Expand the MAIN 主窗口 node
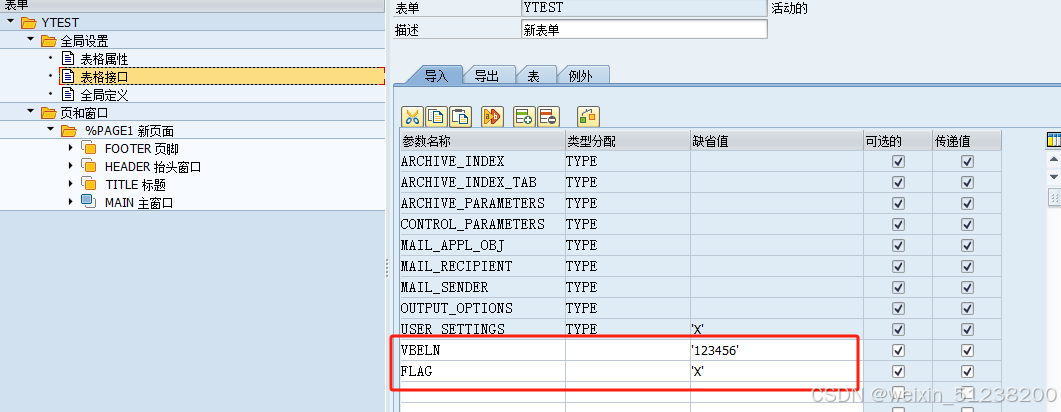This screenshot has width=1061, height=412. [70, 202]
